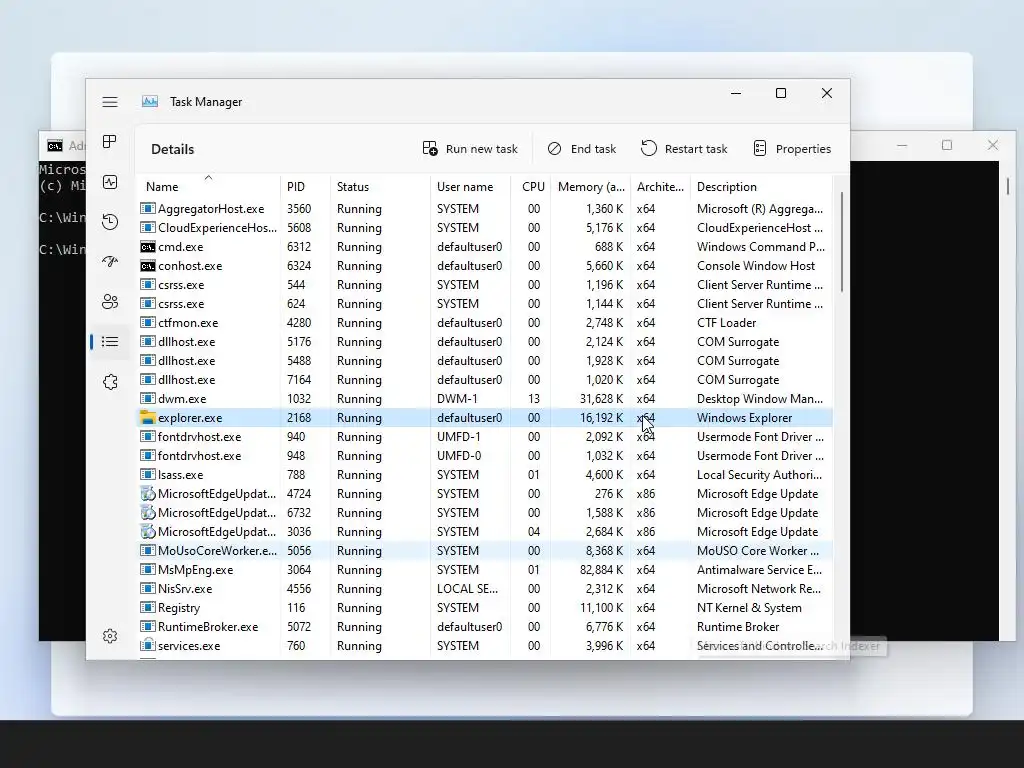Screen dimensions: 1024x768
Task: Click the Command Prompt window icon behind Task Manager
Action: pyautogui.click(x=55, y=146)
